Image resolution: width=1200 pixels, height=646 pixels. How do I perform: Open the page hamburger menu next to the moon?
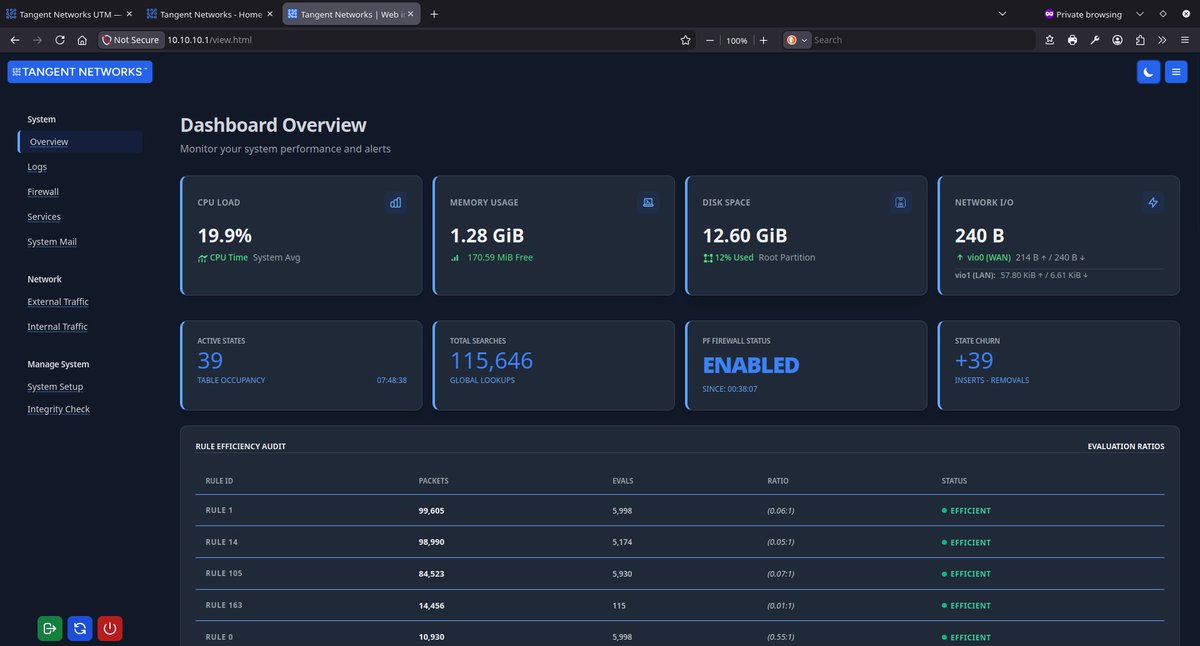pos(1176,72)
